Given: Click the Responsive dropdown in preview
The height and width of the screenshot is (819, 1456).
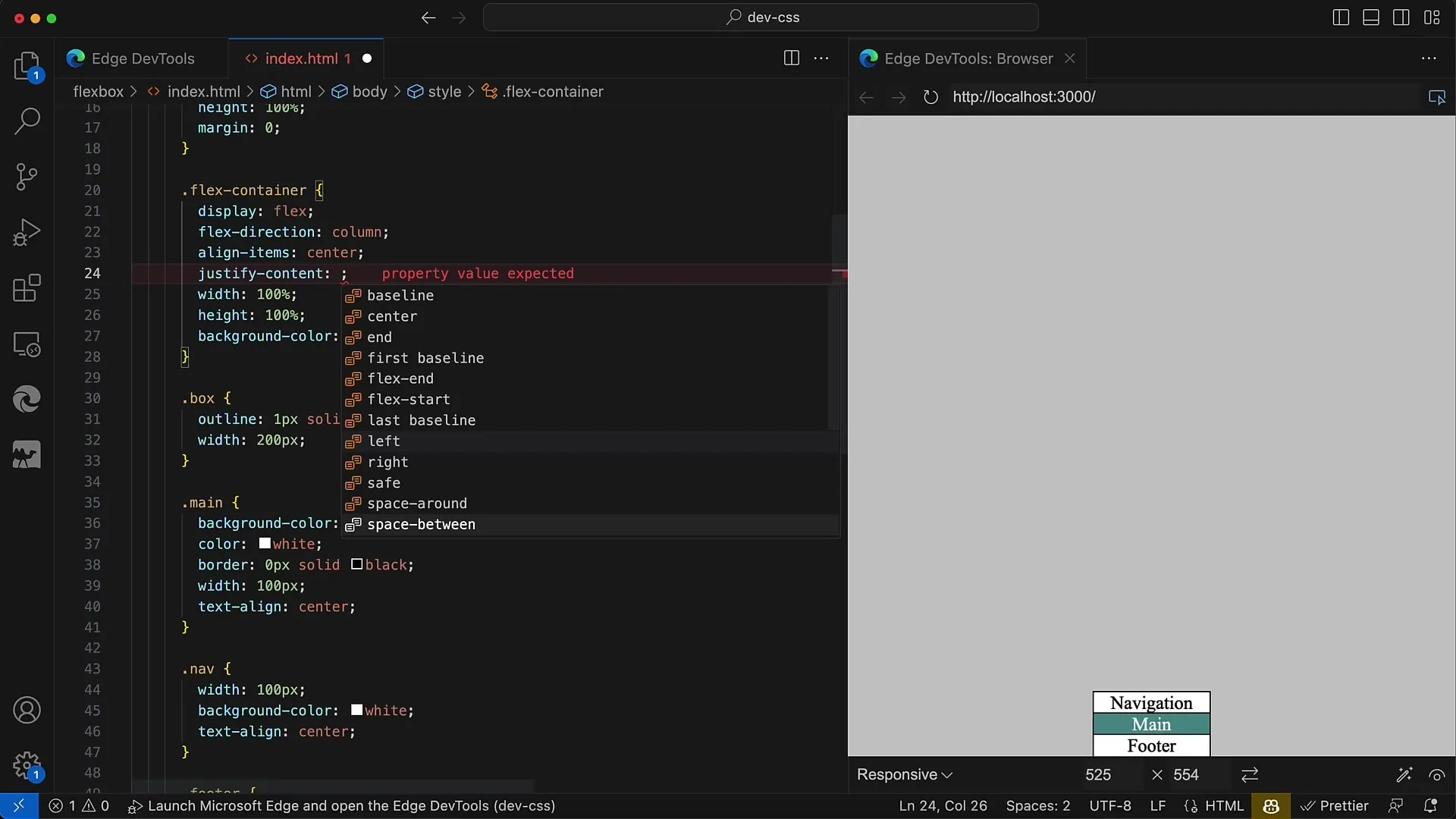Looking at the screenshot, I should pyautogui.click(x=905, y=774).
